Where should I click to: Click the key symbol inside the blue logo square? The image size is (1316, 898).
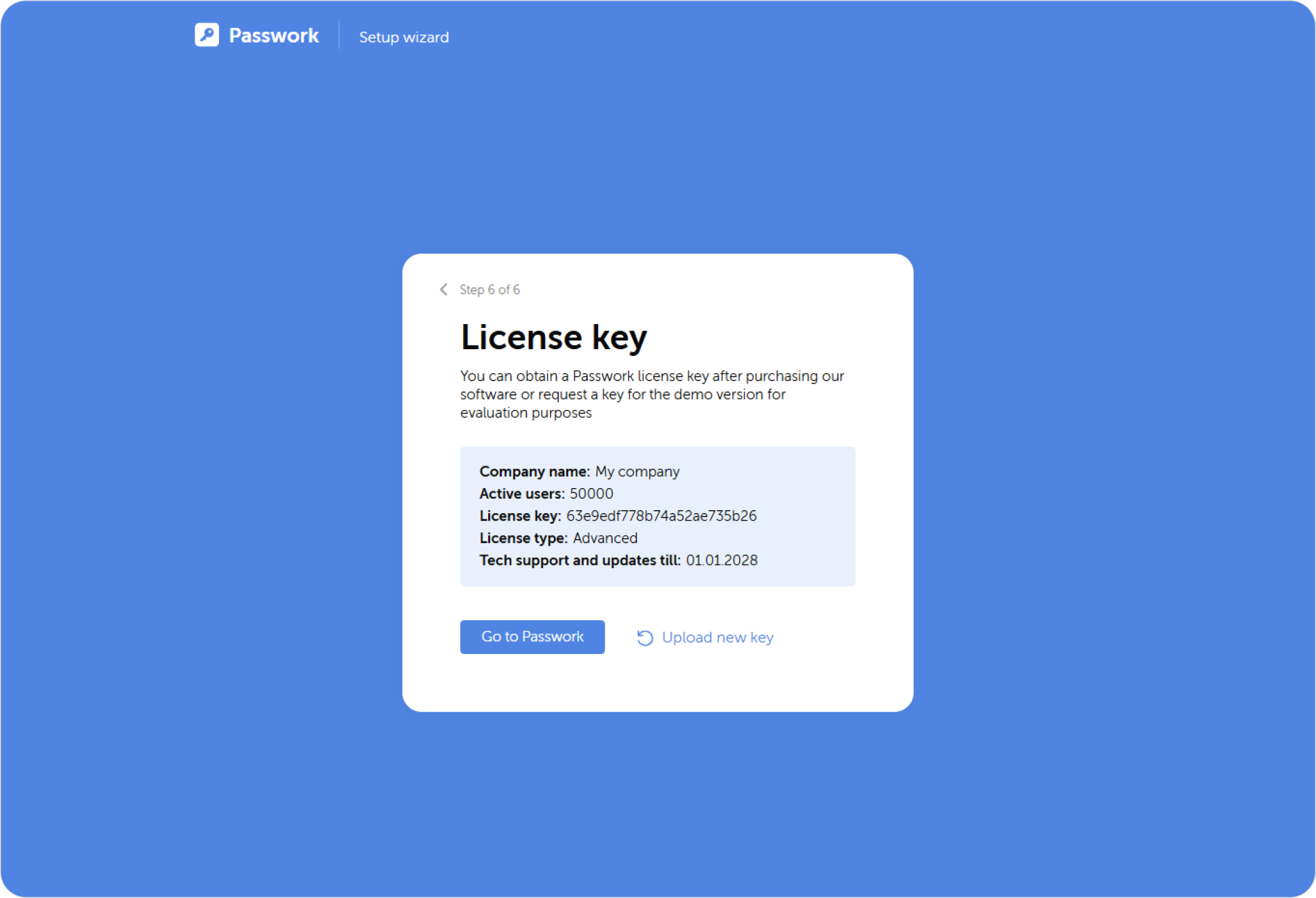coord(207,36)
